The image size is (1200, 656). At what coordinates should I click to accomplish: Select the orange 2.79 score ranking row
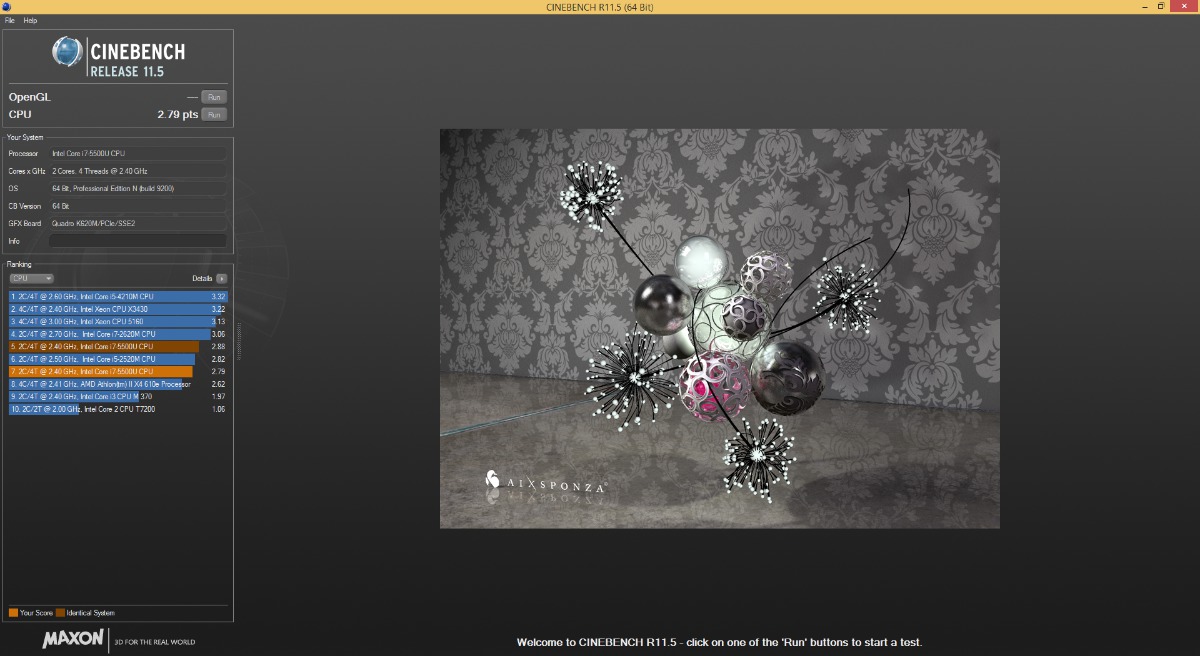(x=118, y=371)
